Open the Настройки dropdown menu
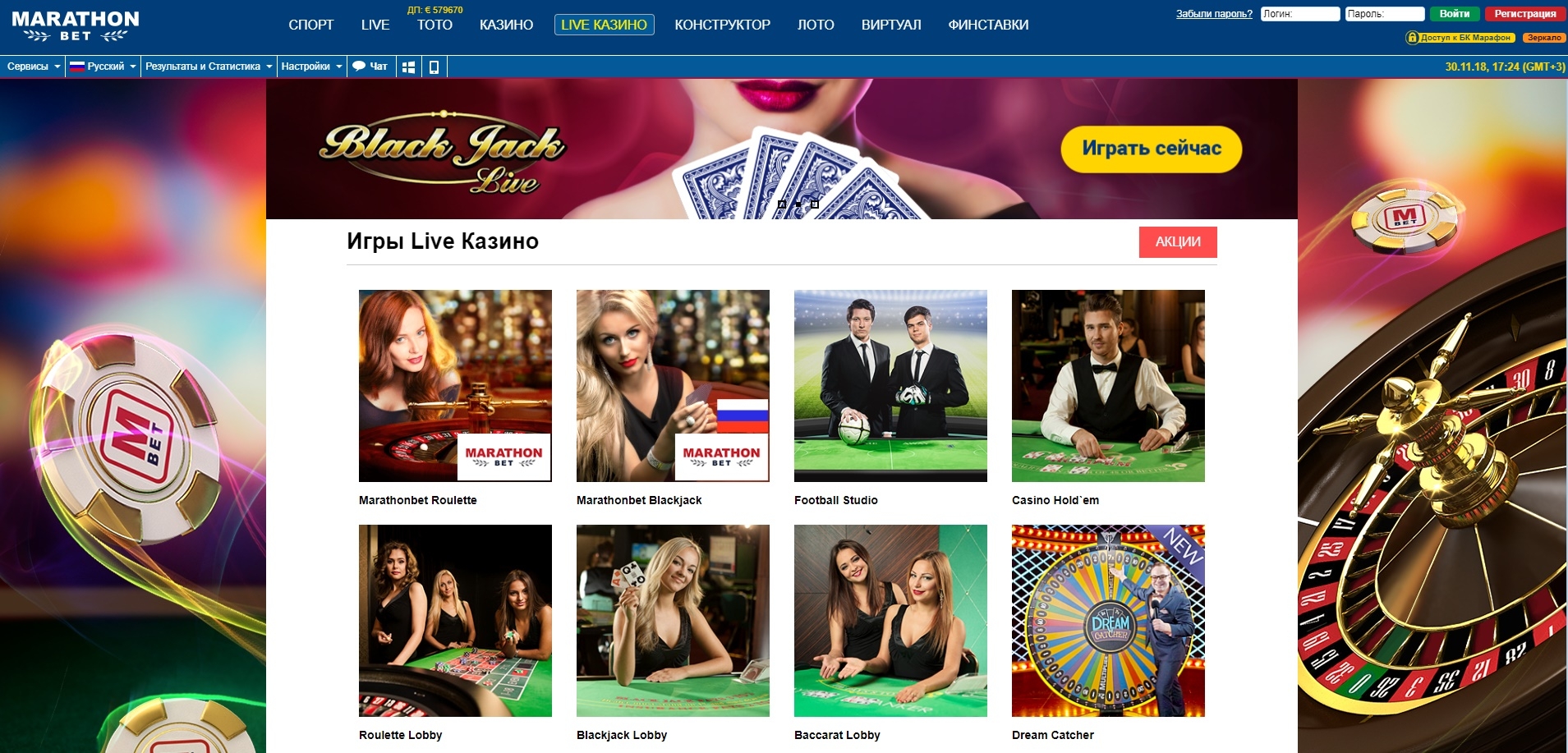Screen dimensions: 1568x753 311,67
